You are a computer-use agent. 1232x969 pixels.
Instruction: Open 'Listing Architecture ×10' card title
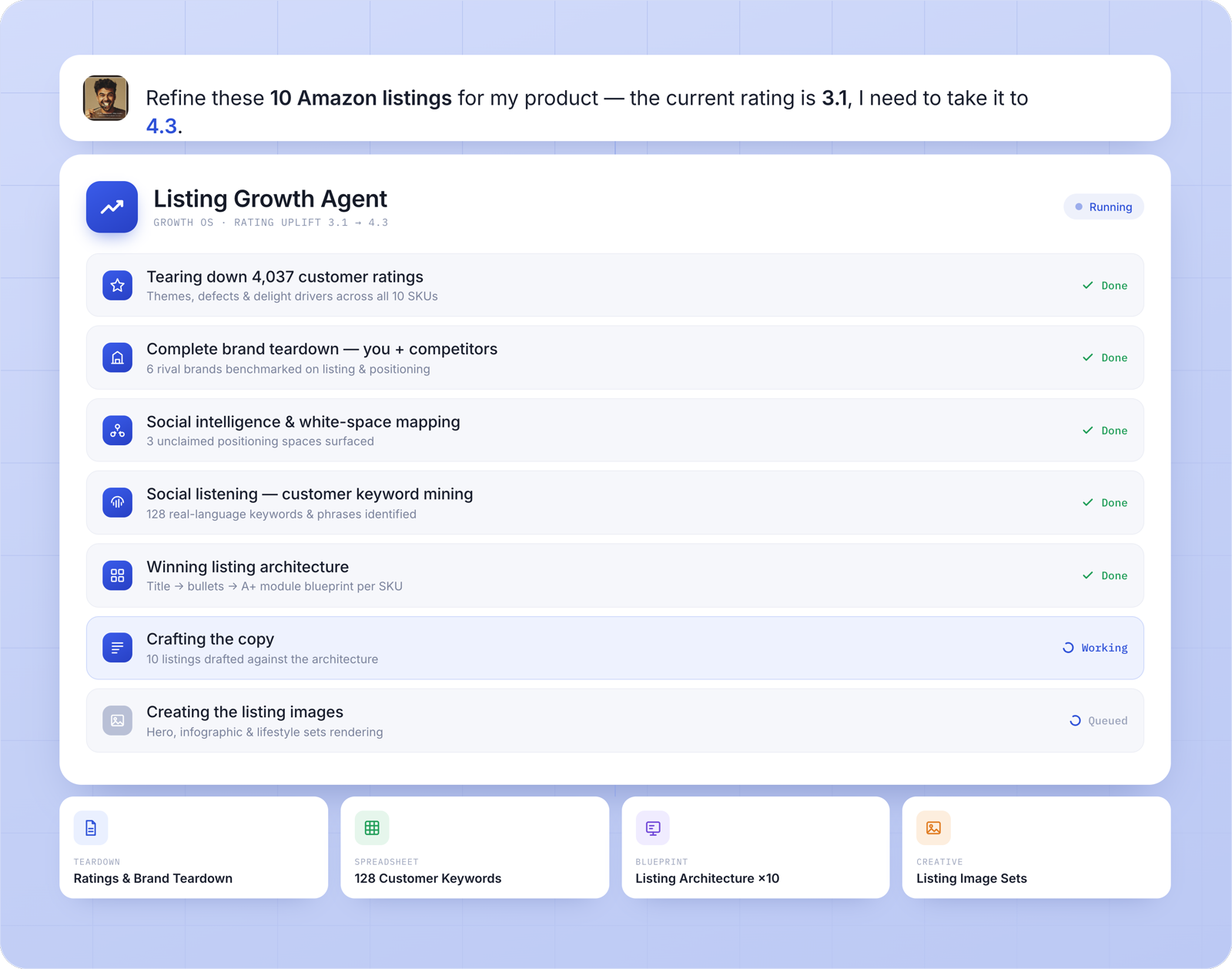(x=708, y=878)
